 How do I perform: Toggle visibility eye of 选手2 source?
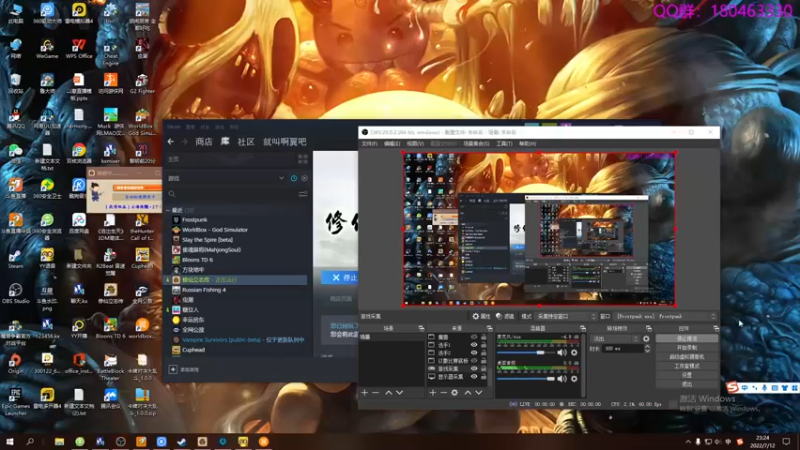pos(474,353)
